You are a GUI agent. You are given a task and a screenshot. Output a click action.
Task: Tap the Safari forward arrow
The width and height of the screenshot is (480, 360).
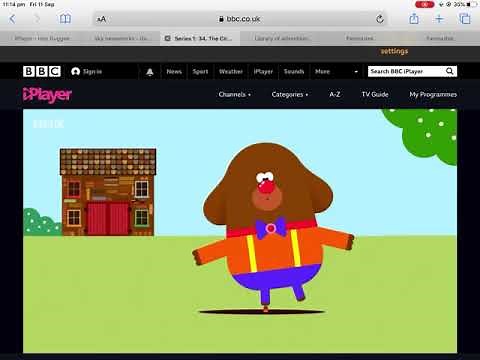(x=37, y=19)
